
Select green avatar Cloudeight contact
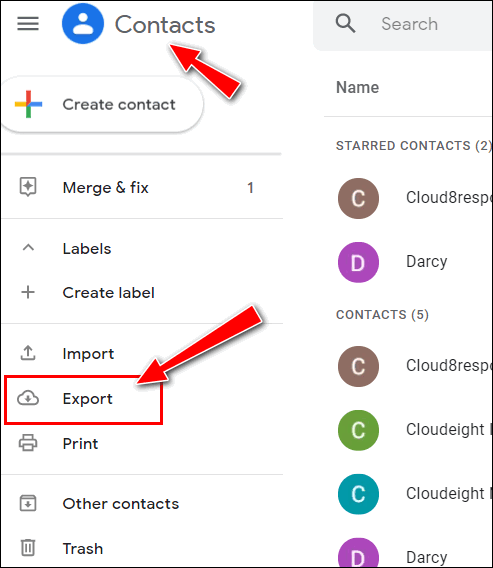[x=358, y=430]
